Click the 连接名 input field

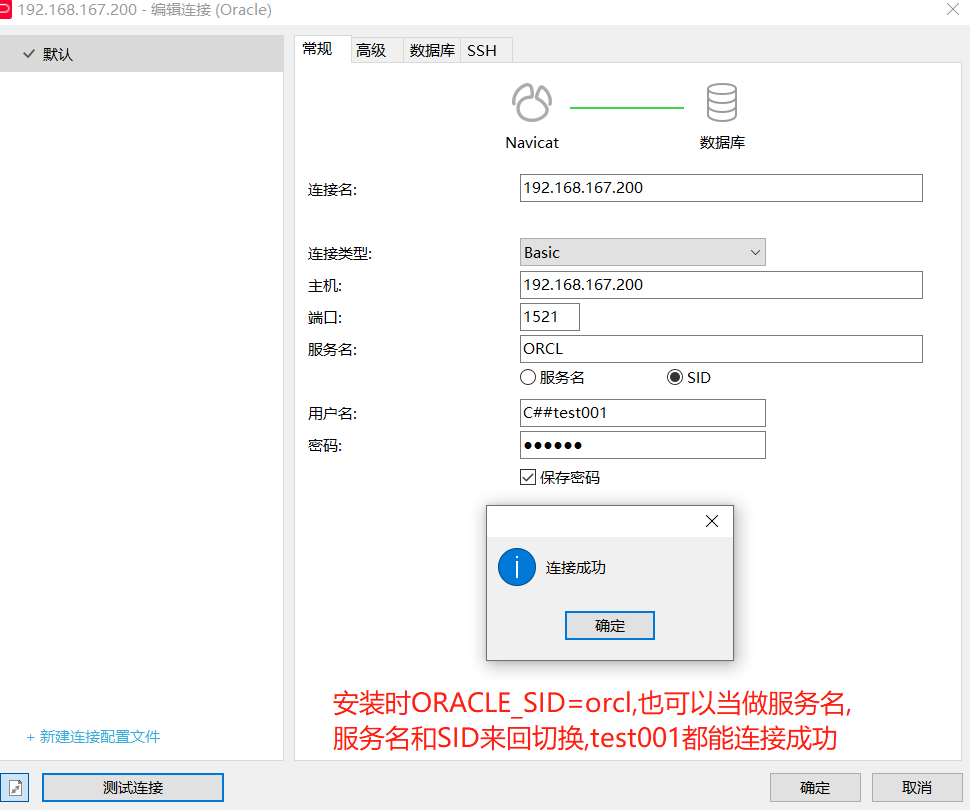click(x=721, y=188)
